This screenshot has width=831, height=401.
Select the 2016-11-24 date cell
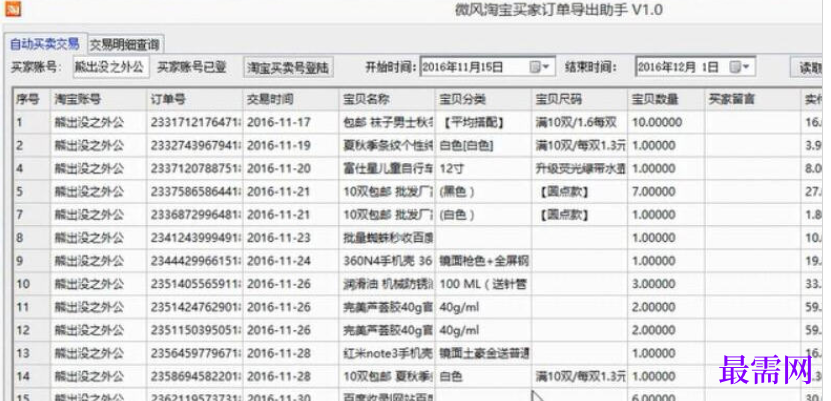(x=290, y=261)
